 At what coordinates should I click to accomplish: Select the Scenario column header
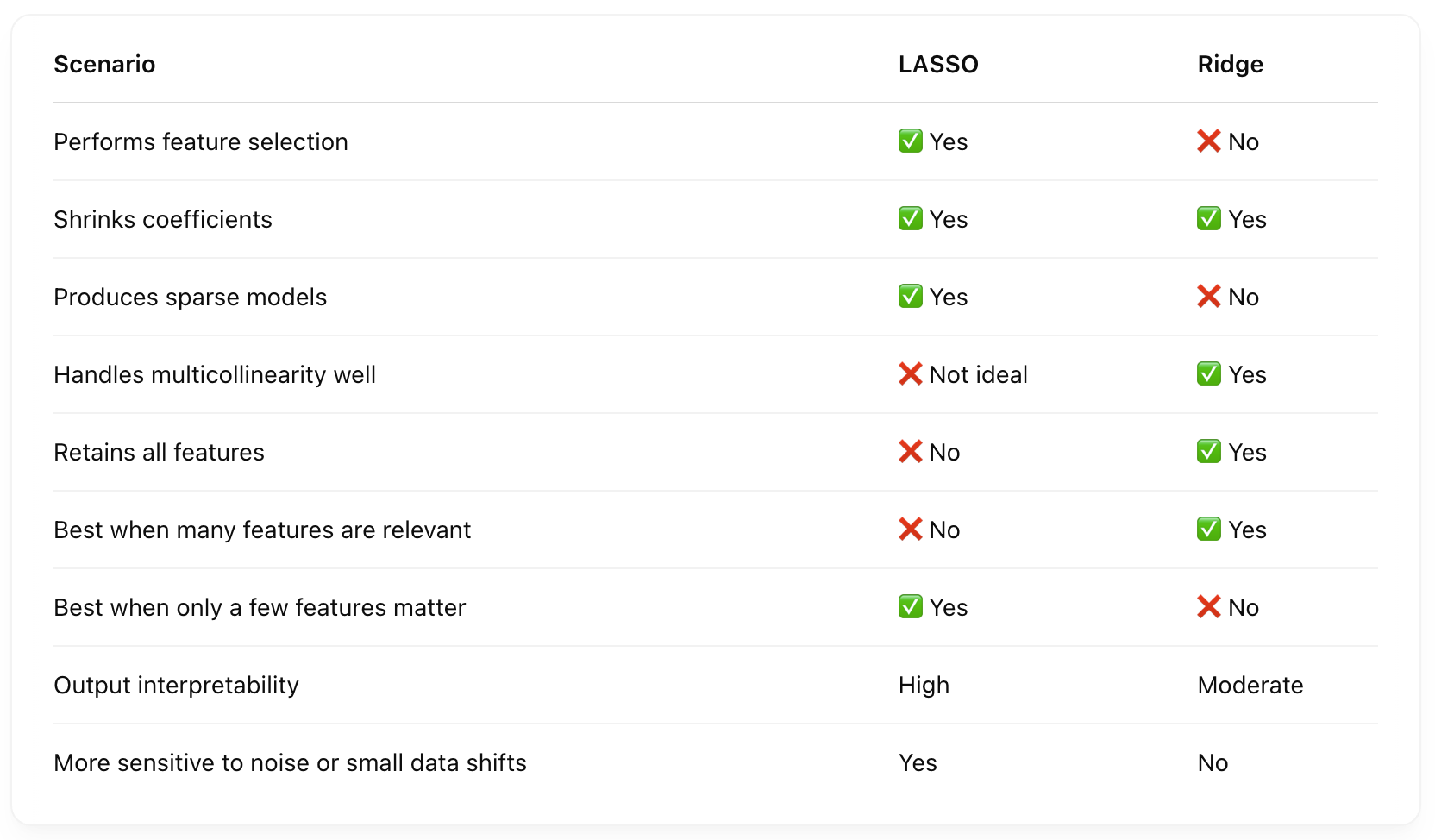pyautogui.click(x=104, y=65)
